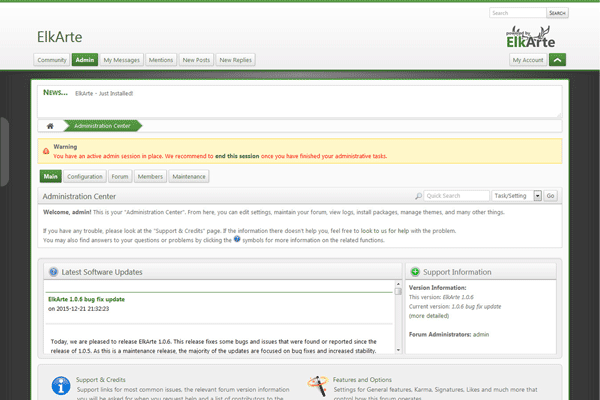Click the Support & Credits info icon
The width and height of the screenshot is (600, 400).
pos(61,384)
